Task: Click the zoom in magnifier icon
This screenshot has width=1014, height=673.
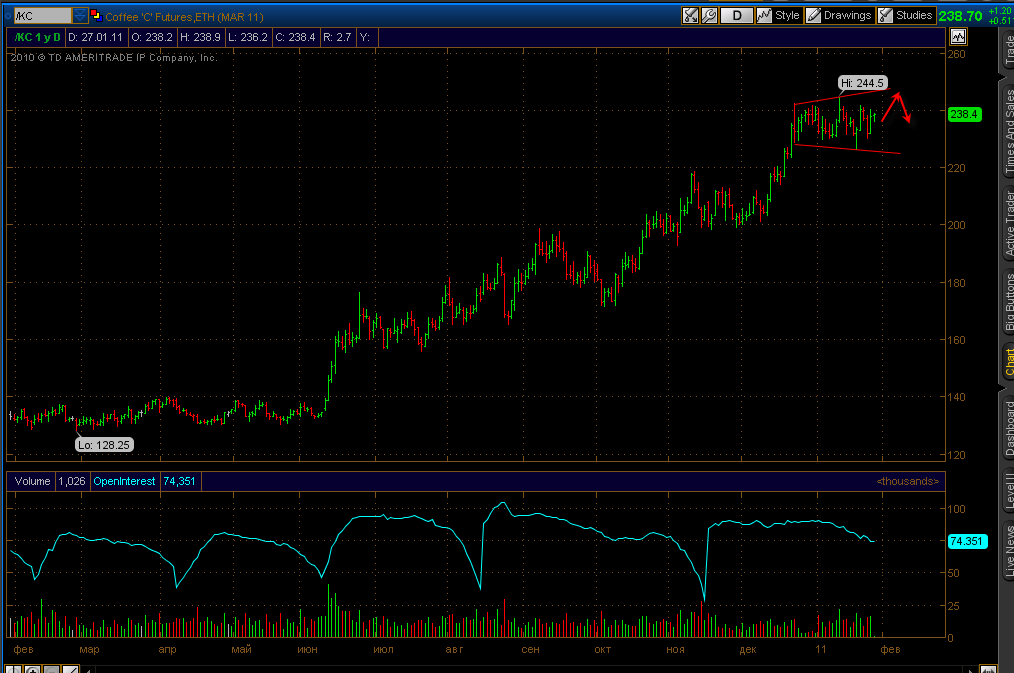Action: pyautogui.click(x=33, y=670)
